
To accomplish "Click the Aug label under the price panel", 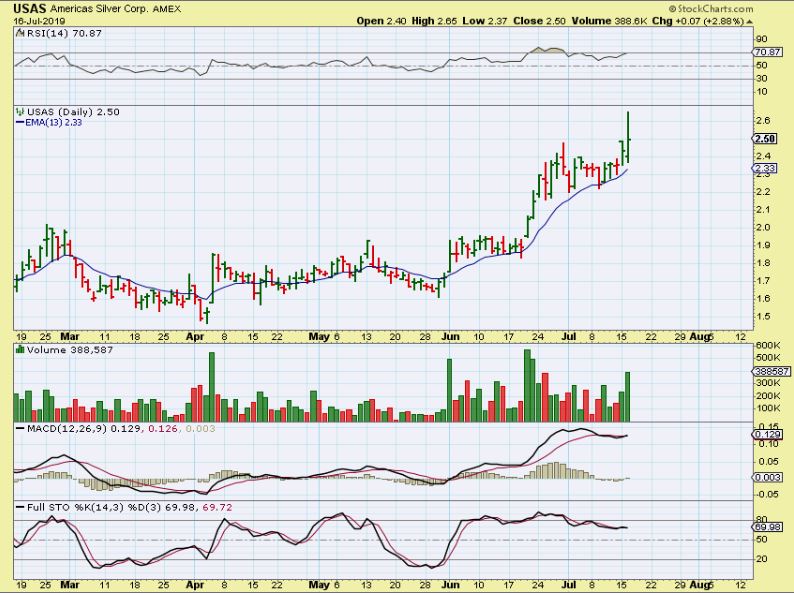I will click(x=700, y=336).
